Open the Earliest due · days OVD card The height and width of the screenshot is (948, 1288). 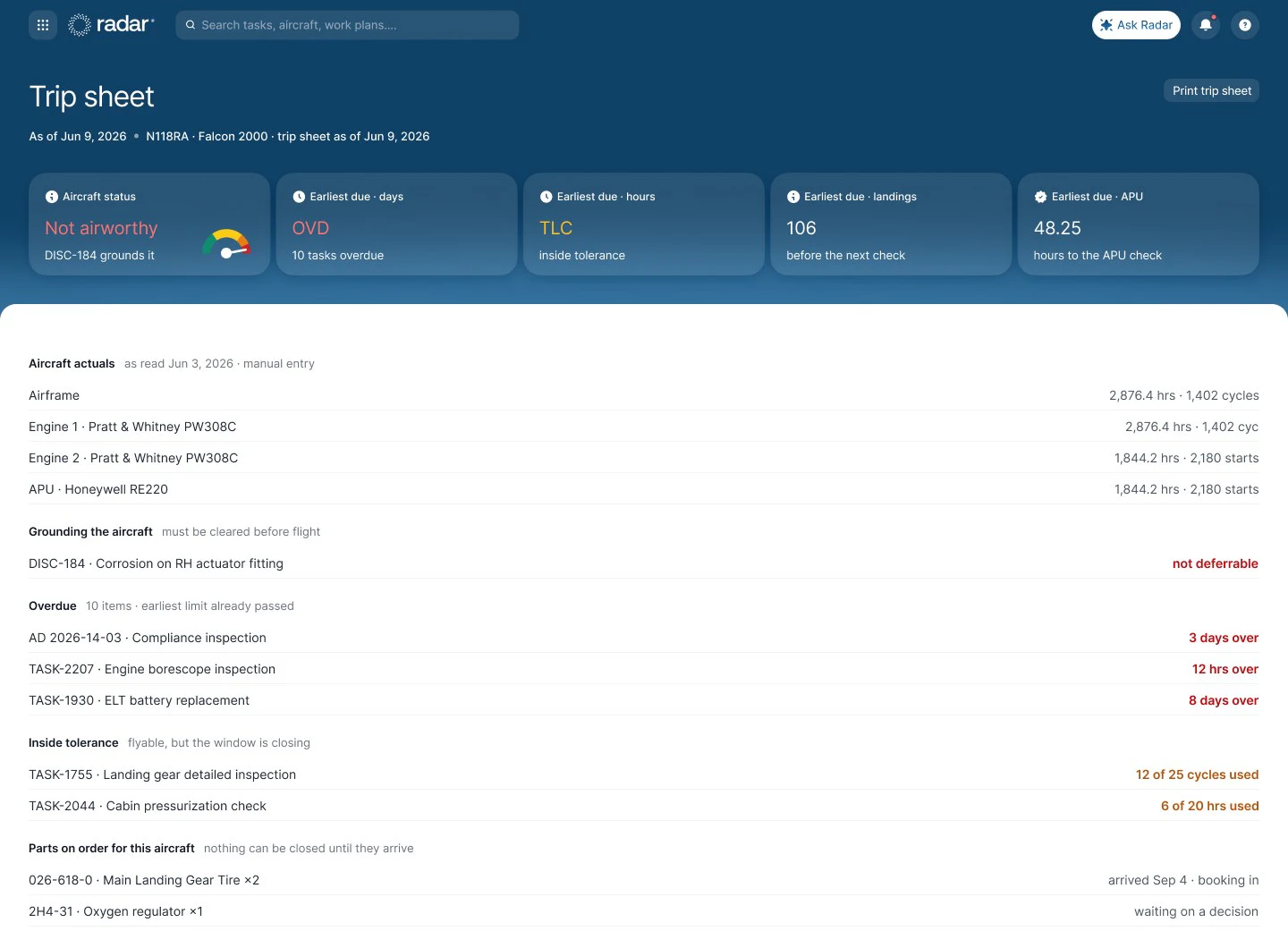[397, 224]
